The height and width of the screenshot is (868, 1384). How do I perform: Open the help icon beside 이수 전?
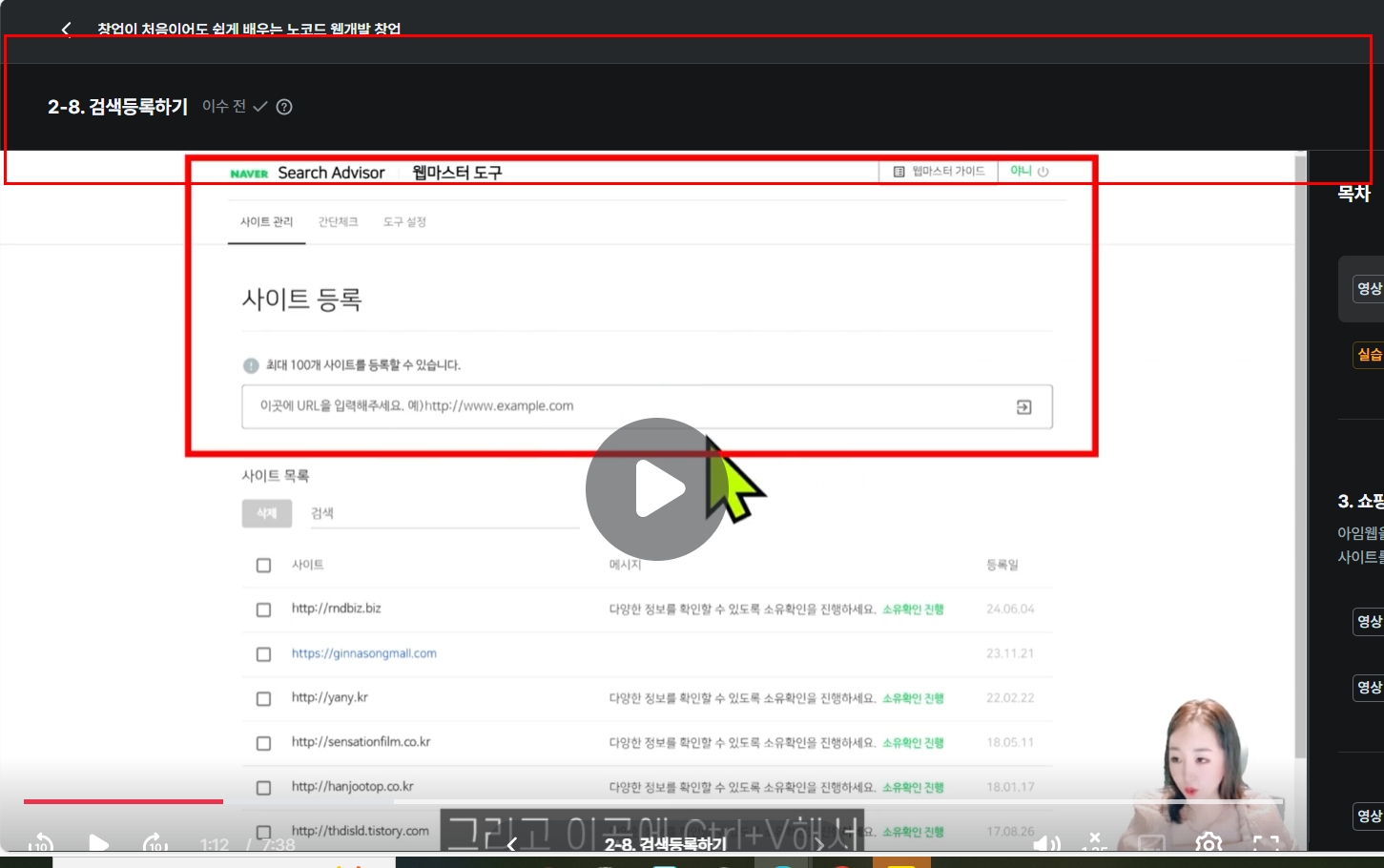pos(284,107)
